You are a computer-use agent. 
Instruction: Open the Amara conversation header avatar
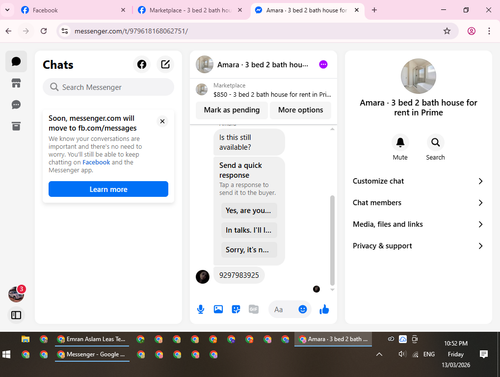[204, 64]
